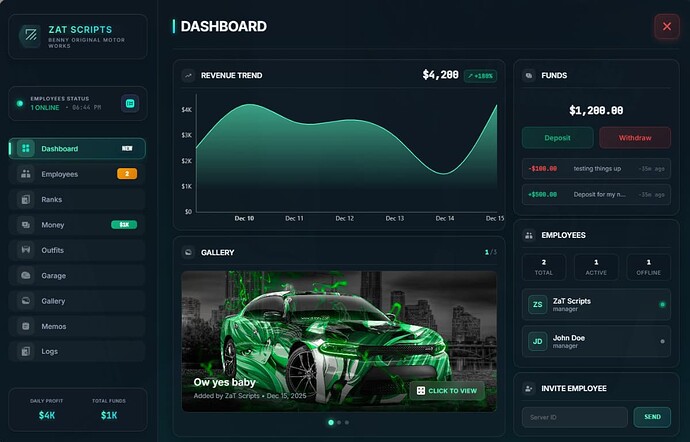Click the Ow yes baby caption
This screenshot has height=442, width=690.
click(224, 382)
